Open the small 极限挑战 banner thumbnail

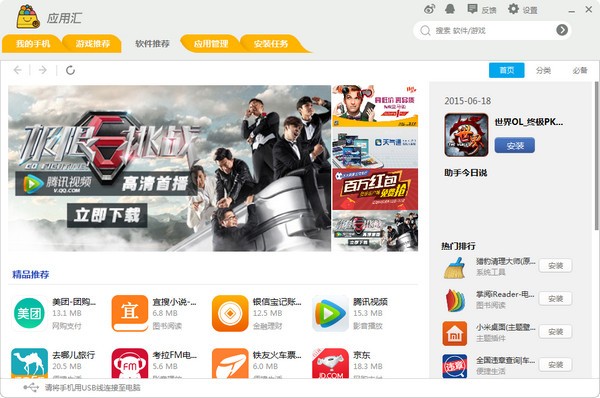pos(375,231)
